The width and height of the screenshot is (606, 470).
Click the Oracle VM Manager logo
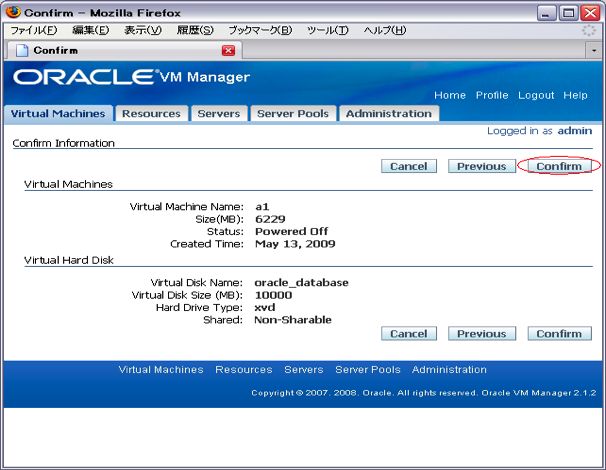tap(132, 77)
